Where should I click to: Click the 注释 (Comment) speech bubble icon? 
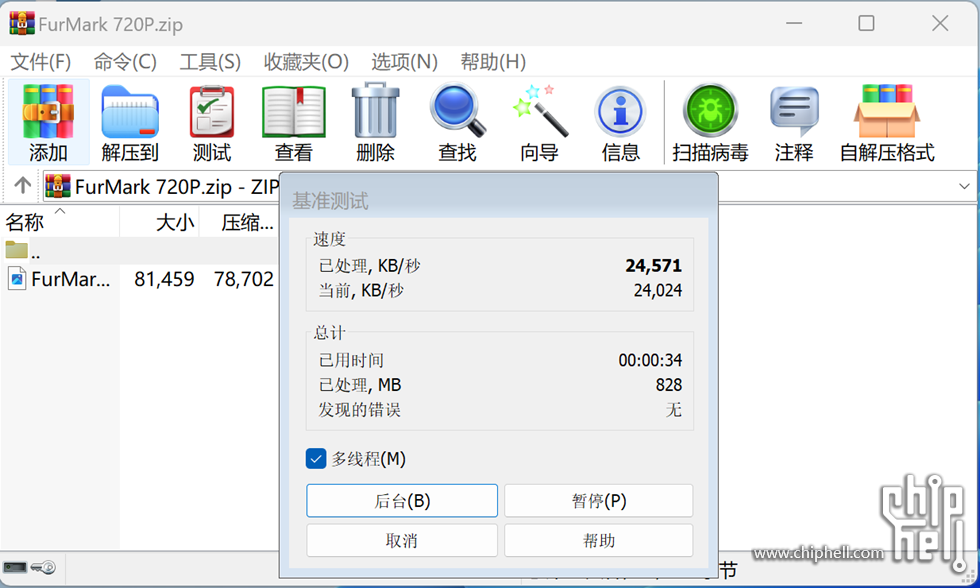(794, 111)
